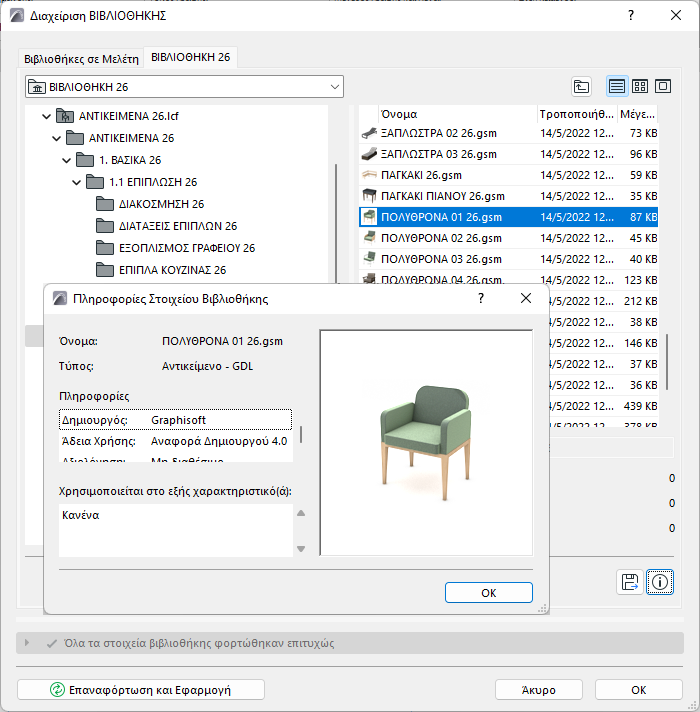
Task: Click the down arrow of usage list
Action: (x=301, y=549)
